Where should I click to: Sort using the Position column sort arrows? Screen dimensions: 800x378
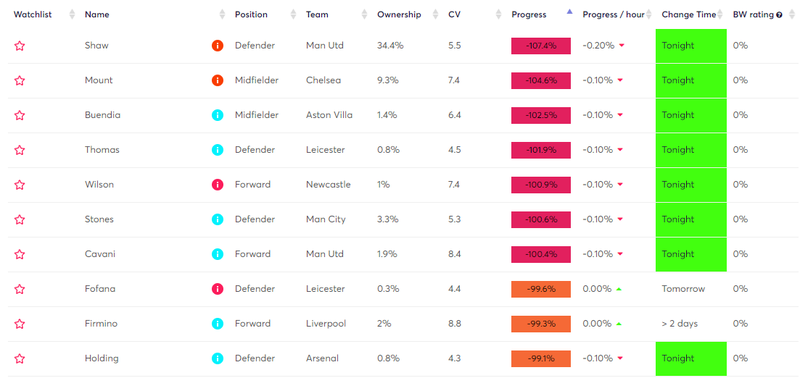(293, 15)
